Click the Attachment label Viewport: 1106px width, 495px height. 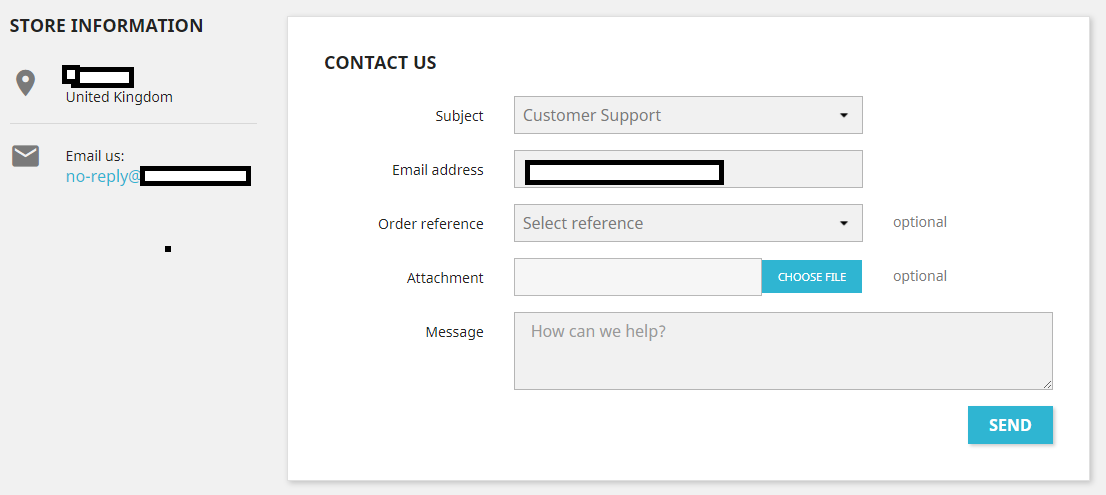445,278
